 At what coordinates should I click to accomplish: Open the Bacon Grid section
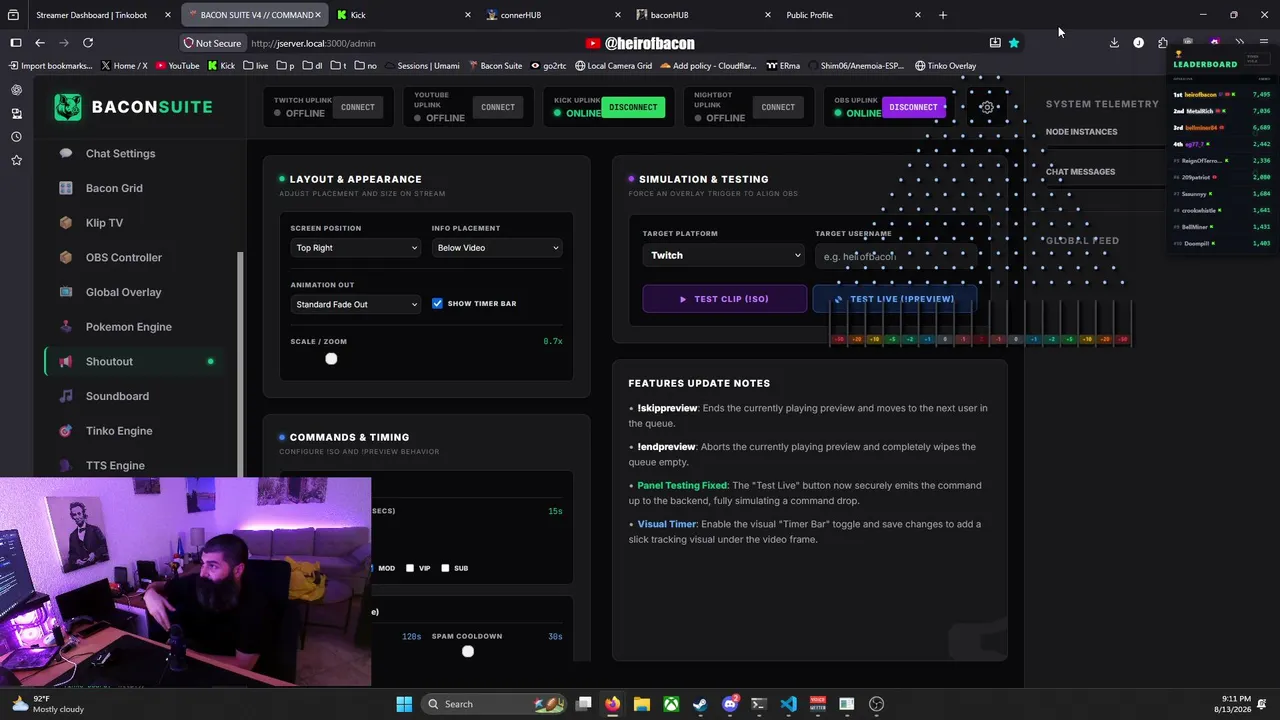coord(114,188)
